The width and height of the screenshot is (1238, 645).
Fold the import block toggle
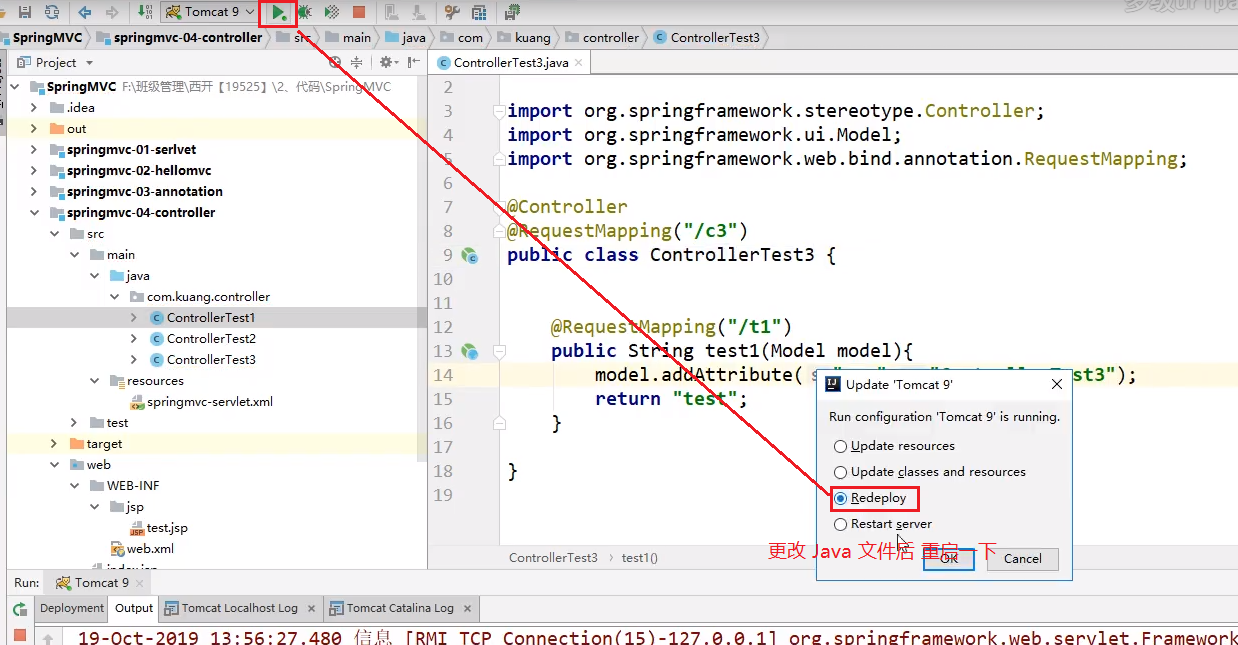tap(499, 111)
